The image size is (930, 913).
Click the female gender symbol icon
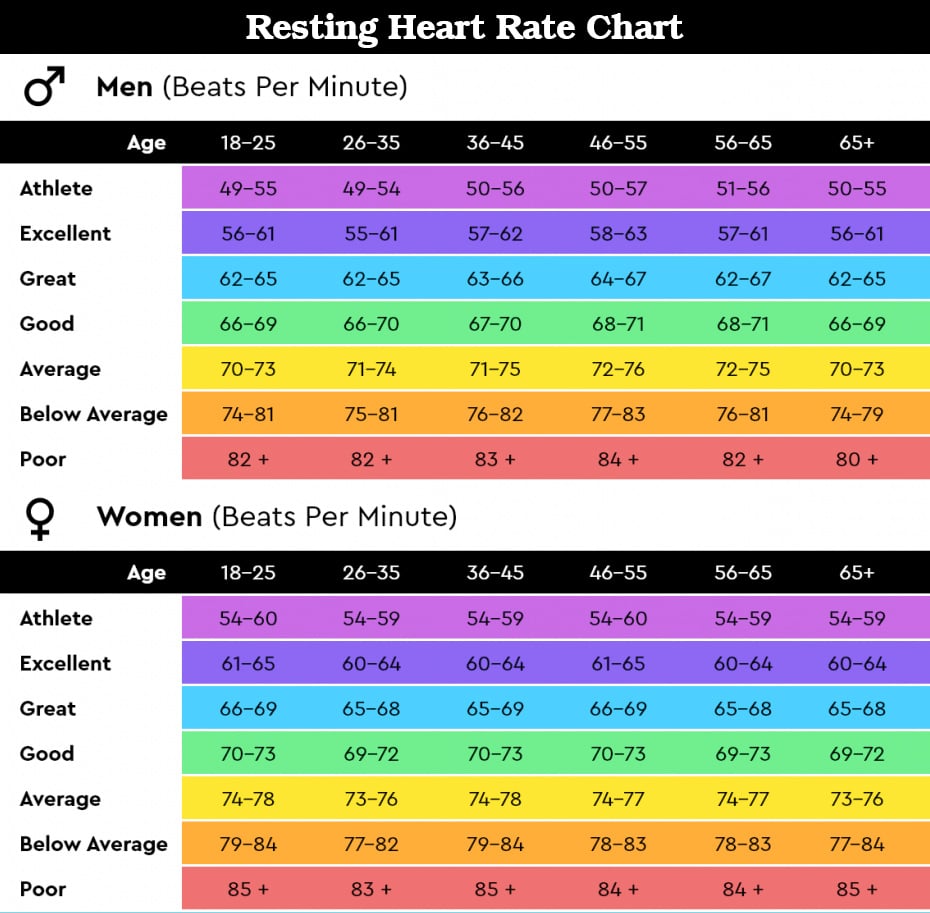41,519
